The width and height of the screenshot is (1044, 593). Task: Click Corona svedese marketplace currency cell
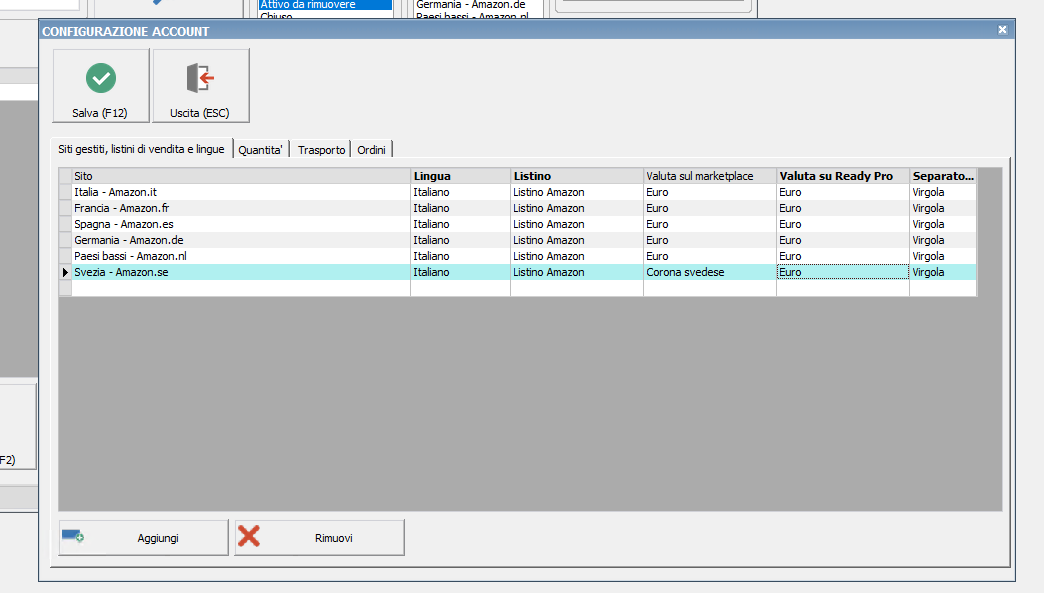pos(710,272)
